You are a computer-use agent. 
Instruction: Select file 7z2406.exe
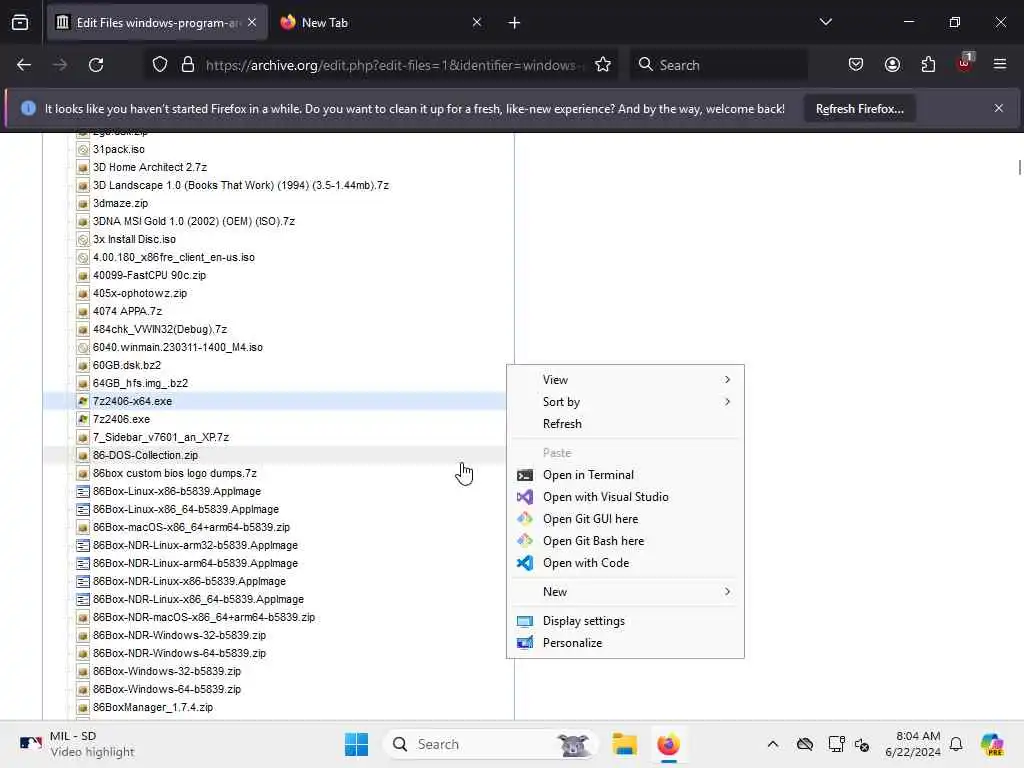(121, 419)
